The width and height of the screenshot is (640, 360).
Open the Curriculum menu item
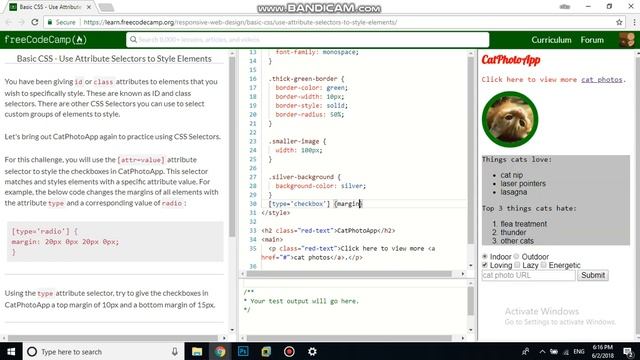(x=551, y=40)
